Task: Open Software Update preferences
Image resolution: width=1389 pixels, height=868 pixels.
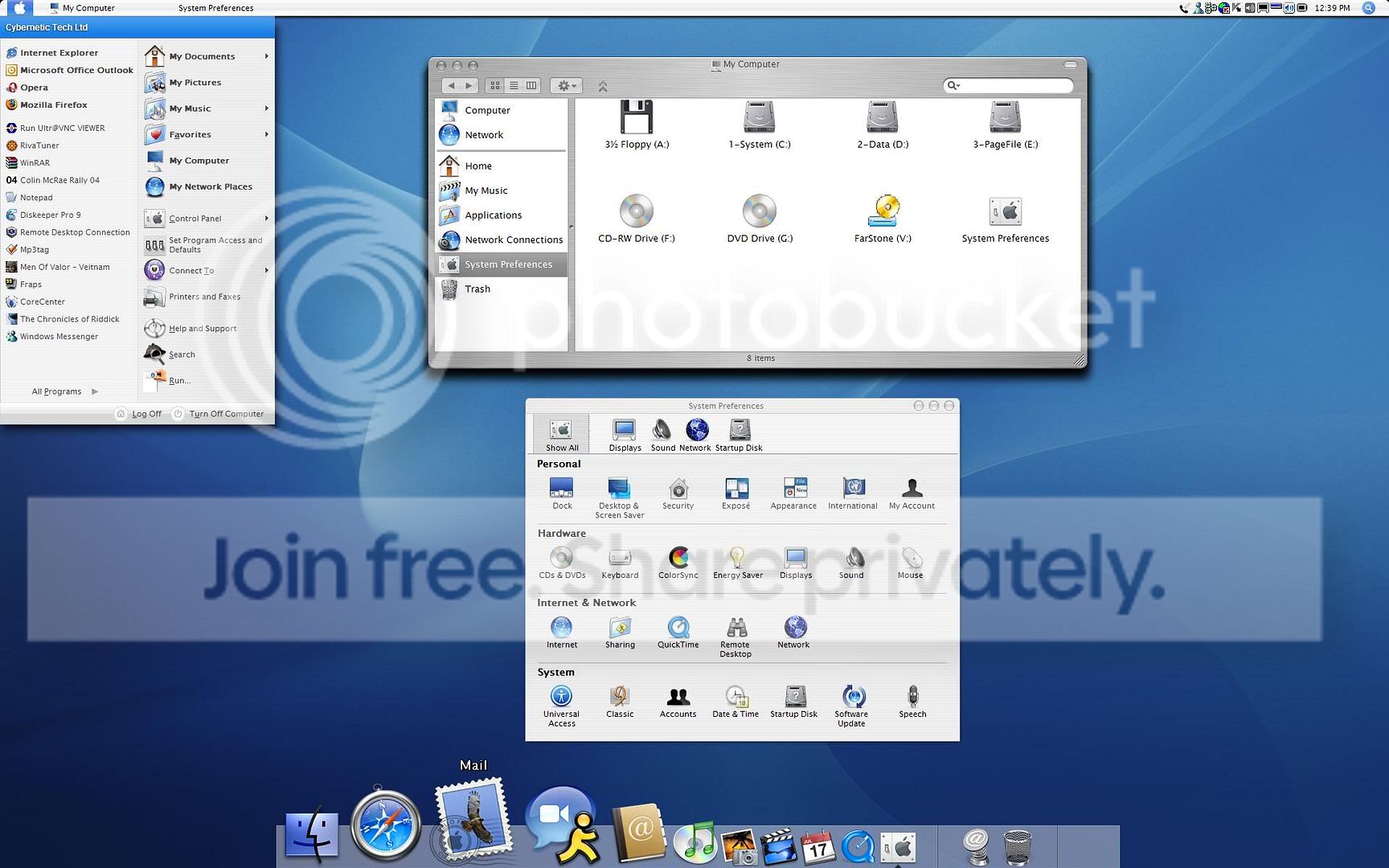Action: [851, 706]
